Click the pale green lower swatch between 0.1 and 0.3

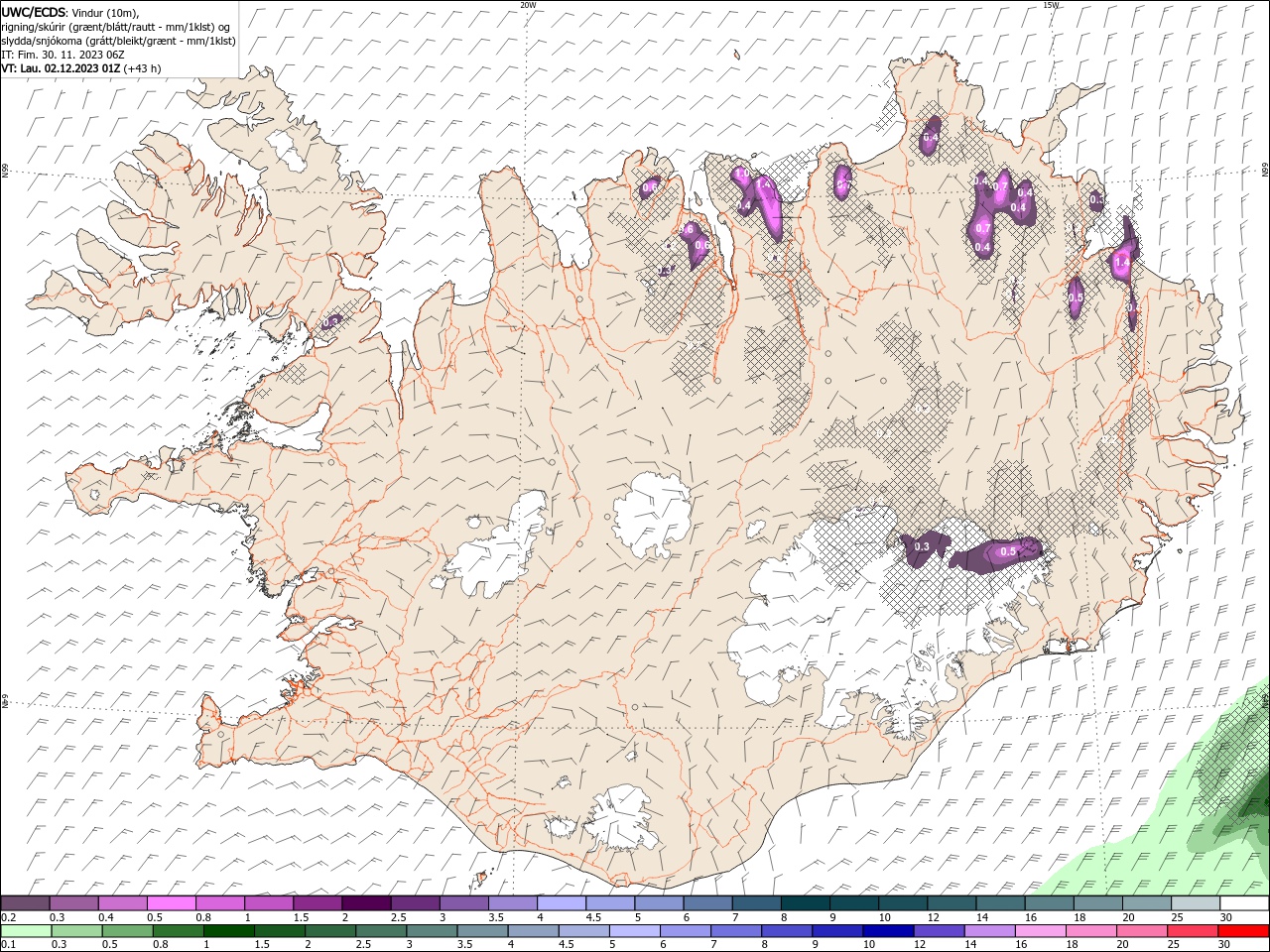click(26, 931)
